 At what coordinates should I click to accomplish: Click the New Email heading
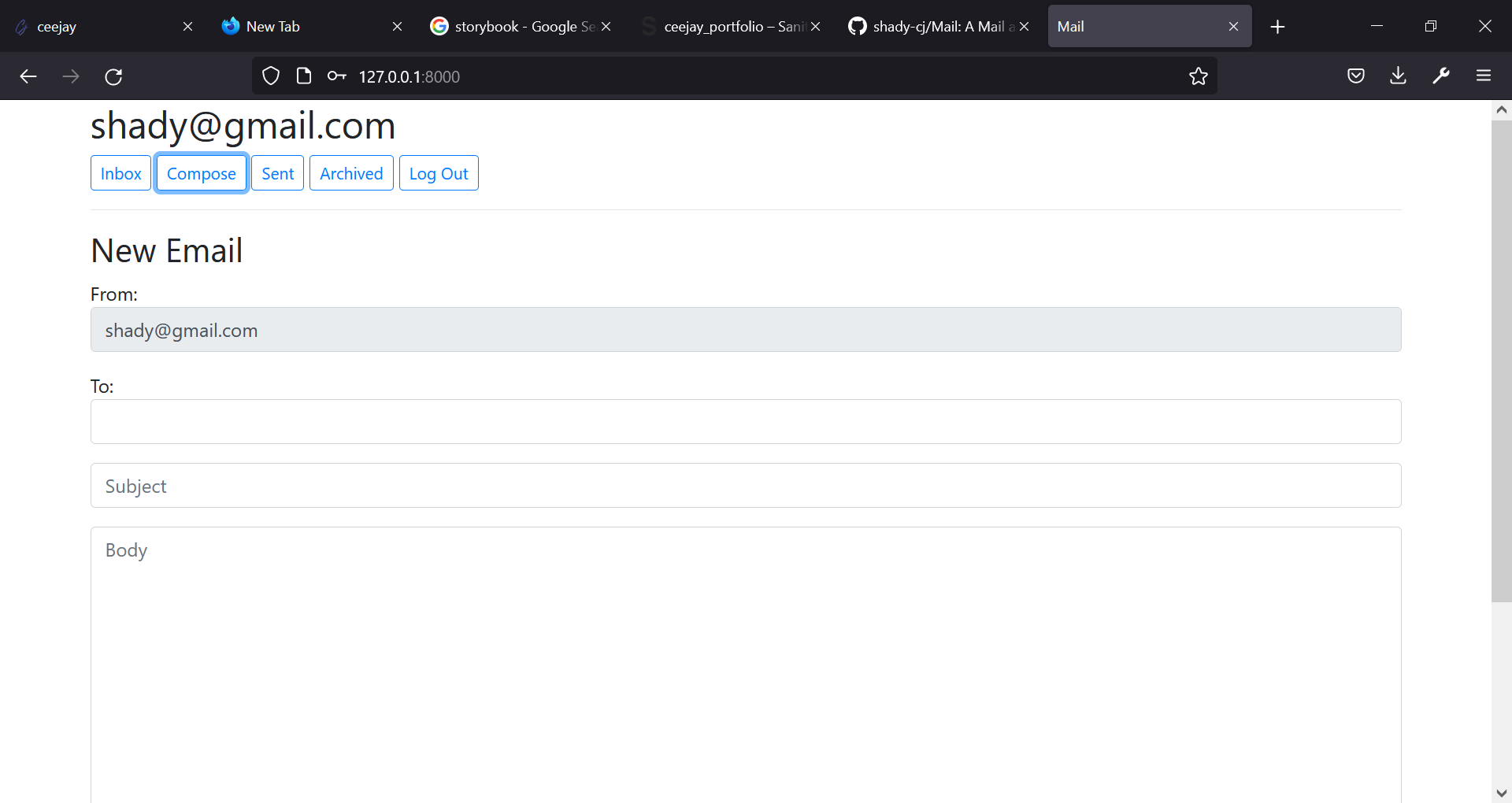pyautogui.click(x=167, y=251)
